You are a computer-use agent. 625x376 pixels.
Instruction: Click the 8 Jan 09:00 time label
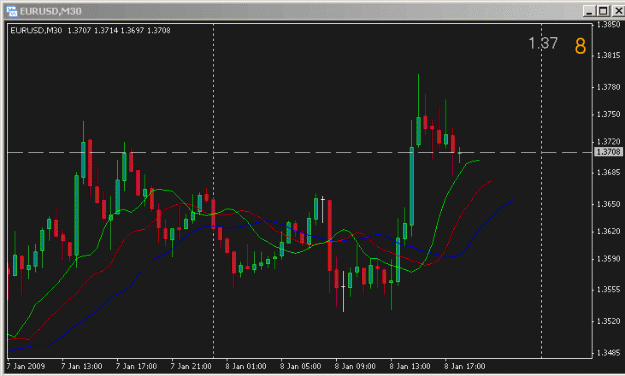click(x=355, y=366)
